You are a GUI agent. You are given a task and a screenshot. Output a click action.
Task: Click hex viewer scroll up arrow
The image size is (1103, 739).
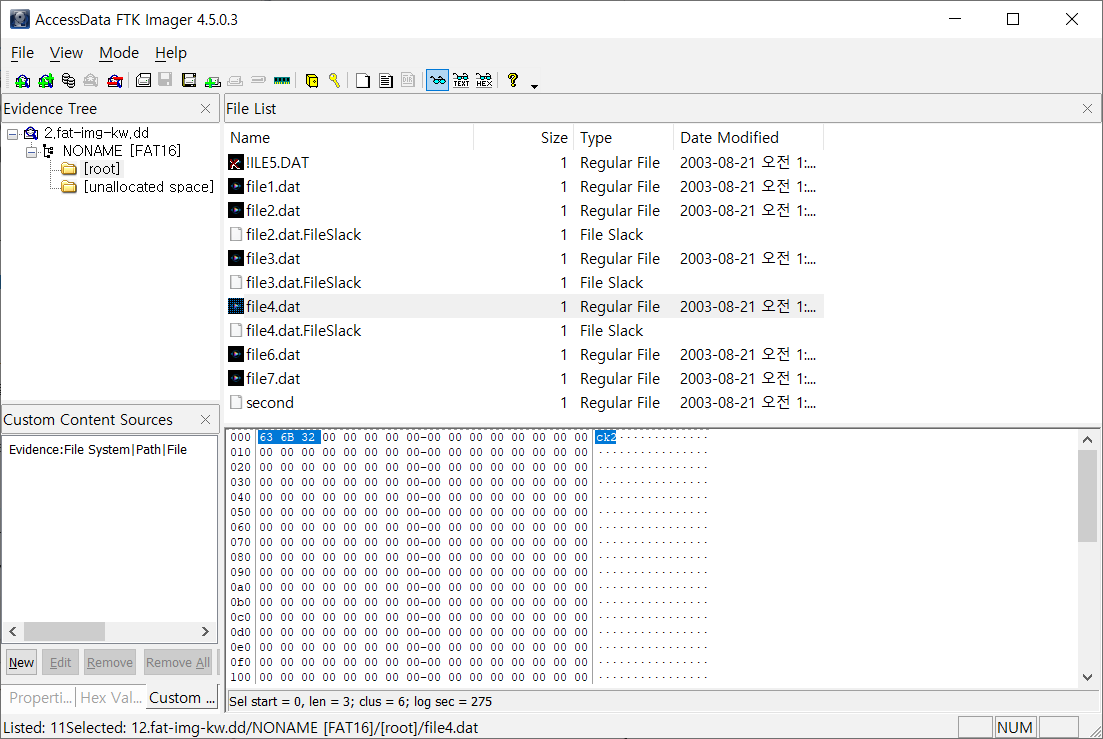coord(1088,439)
